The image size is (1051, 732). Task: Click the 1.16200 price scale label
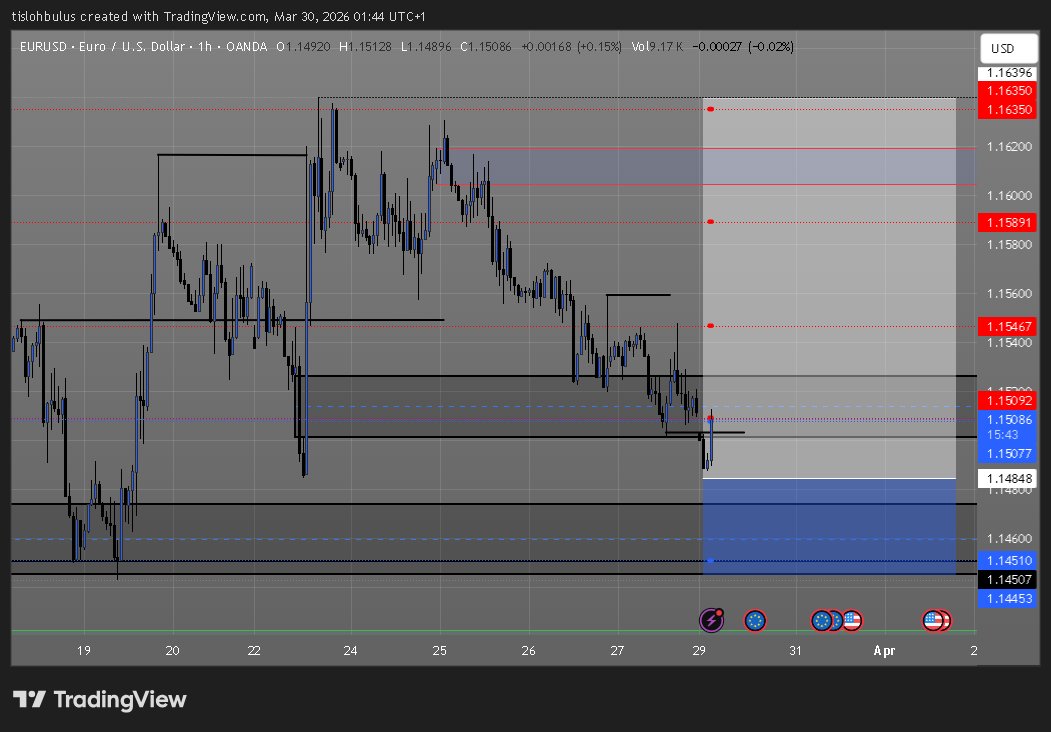(1009, 146)
